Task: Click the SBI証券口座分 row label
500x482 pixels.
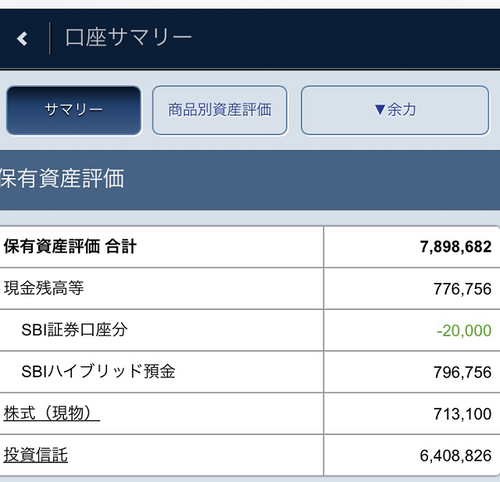Action: (x=74, y=330)
